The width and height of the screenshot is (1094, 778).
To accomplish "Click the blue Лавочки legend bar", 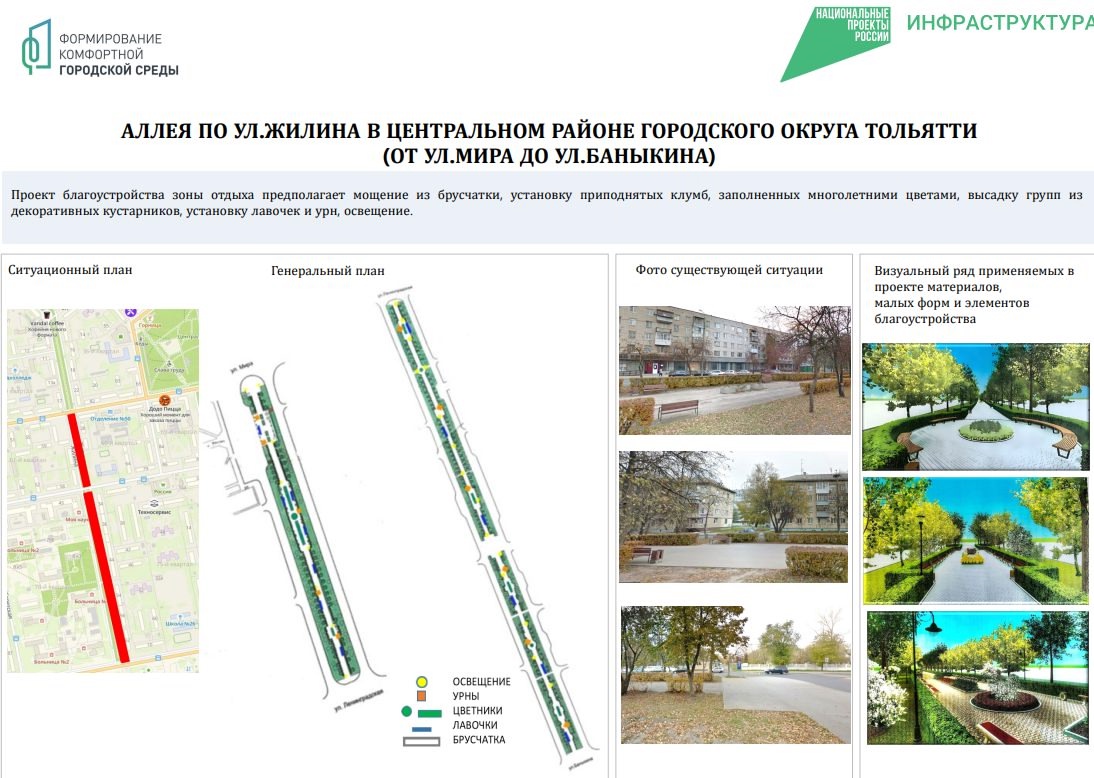I will pos(422,728).
